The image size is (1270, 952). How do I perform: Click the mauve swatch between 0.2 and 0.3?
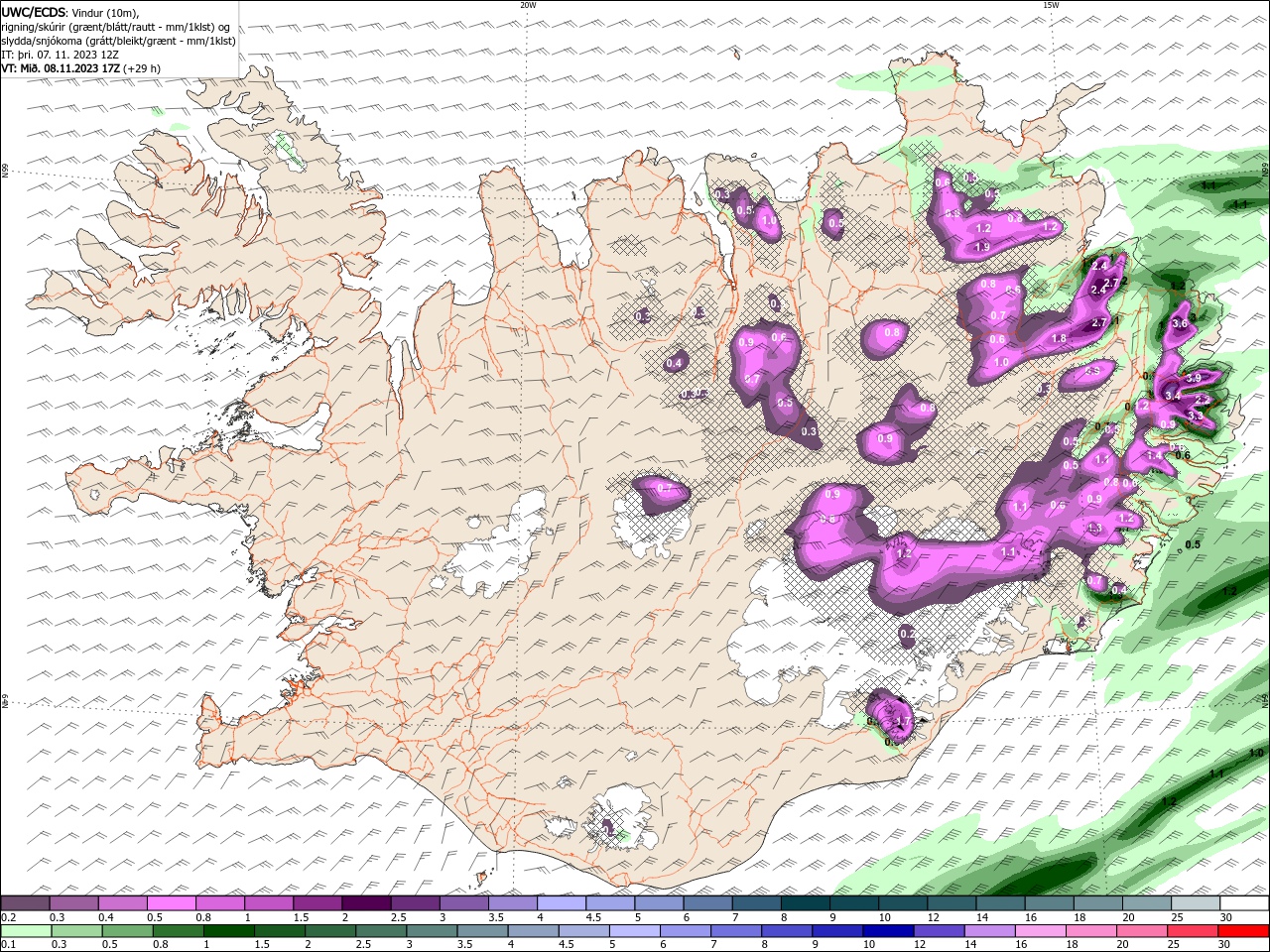point(25,903)
